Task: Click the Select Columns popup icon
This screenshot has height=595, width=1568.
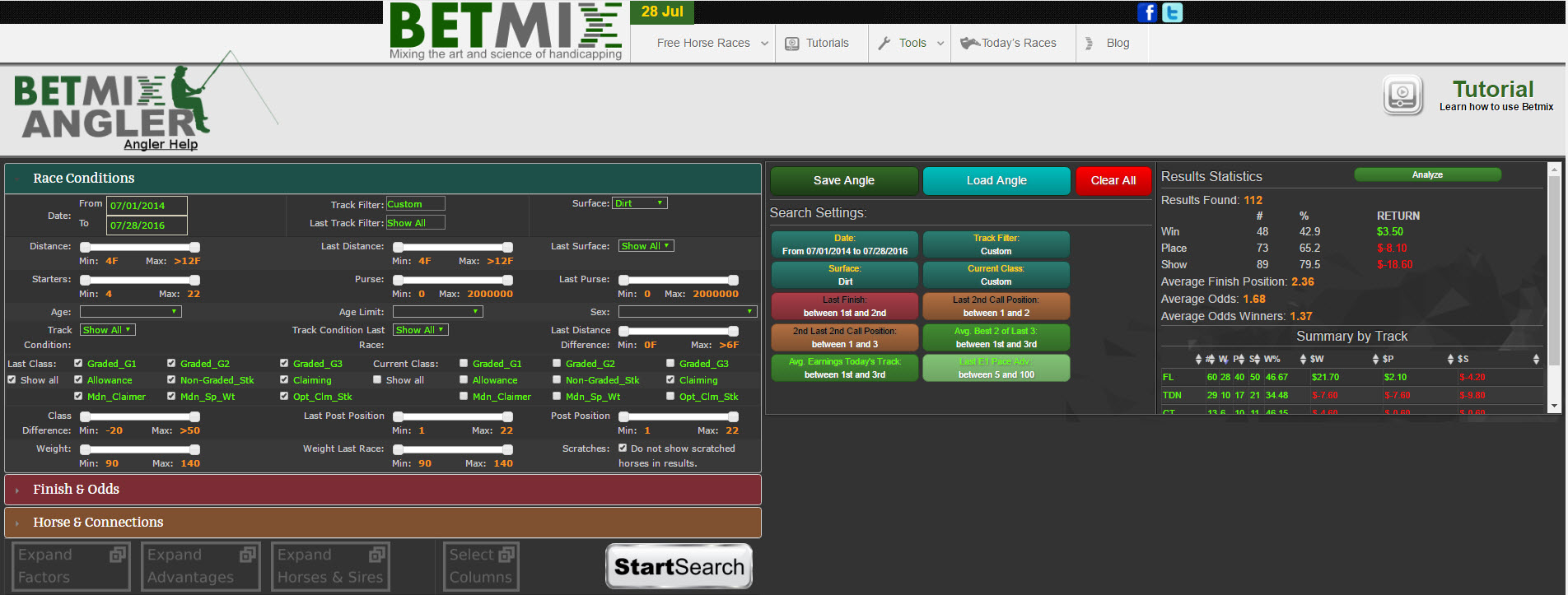Action: 506,555
